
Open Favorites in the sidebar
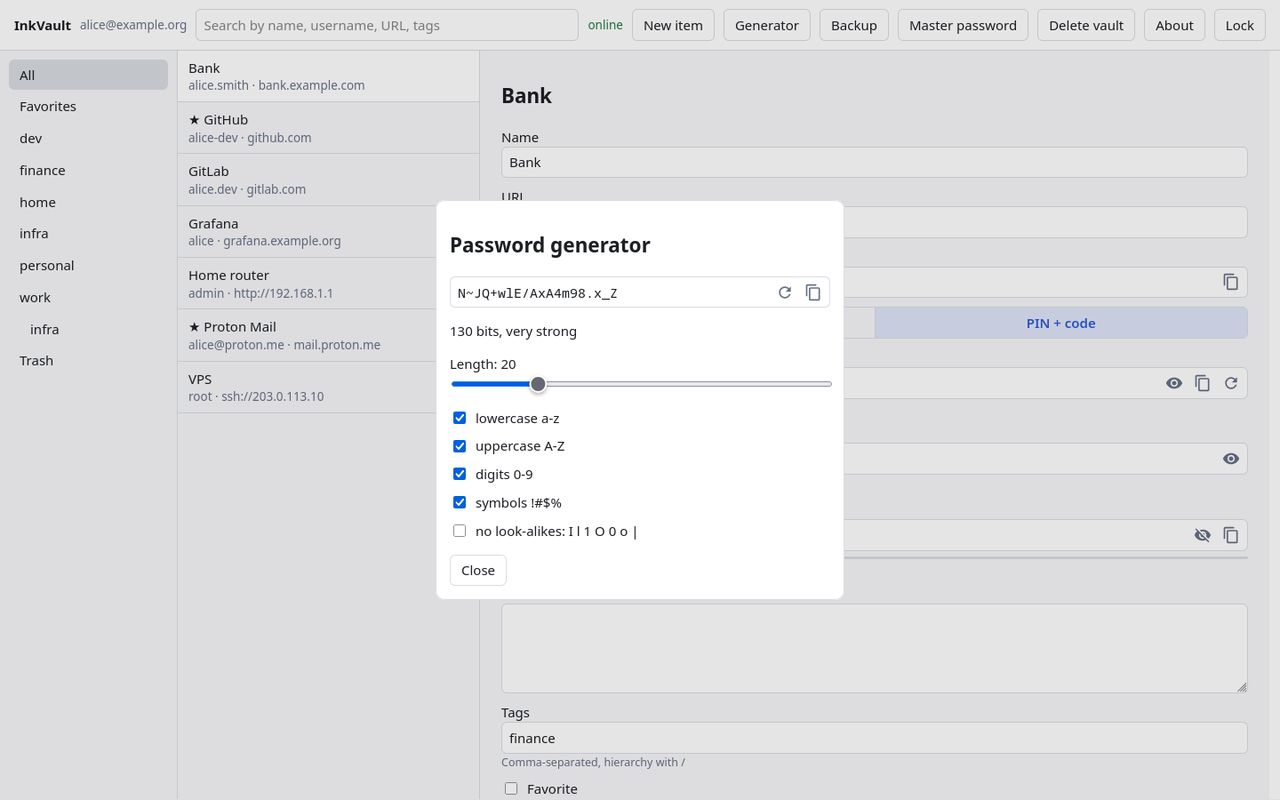[88, 106]
